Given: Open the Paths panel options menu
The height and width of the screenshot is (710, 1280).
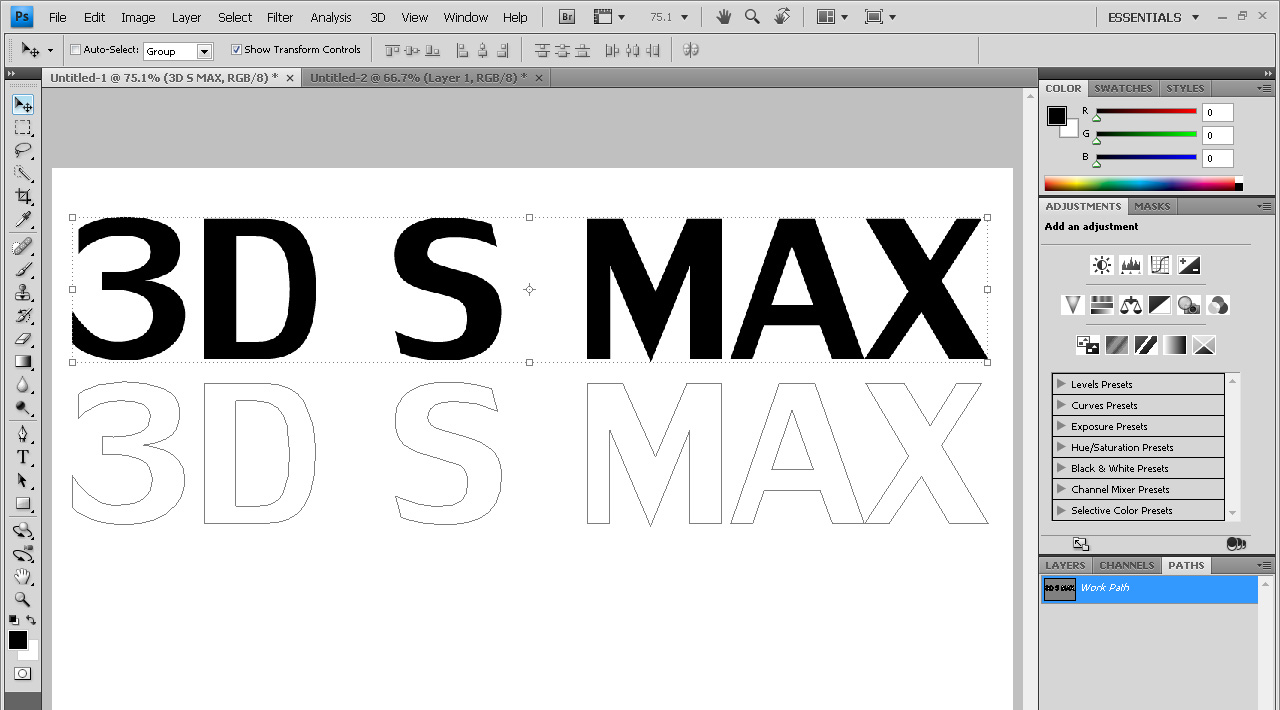Looking at the screenshot, I should coord(1264,565).
